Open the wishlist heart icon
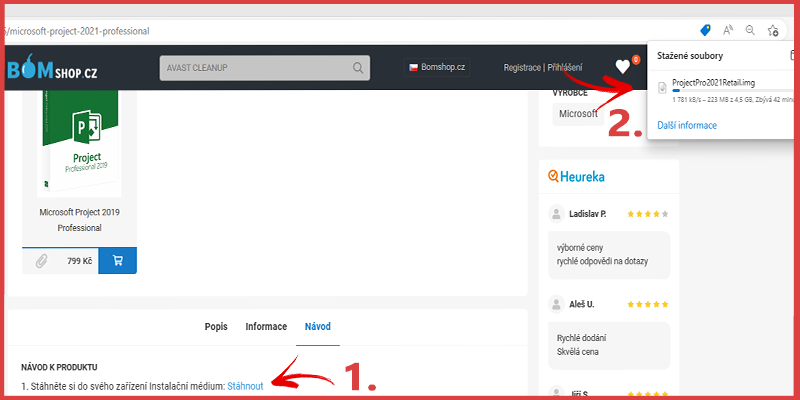The image size is (800, 400). tap(622, 67)
